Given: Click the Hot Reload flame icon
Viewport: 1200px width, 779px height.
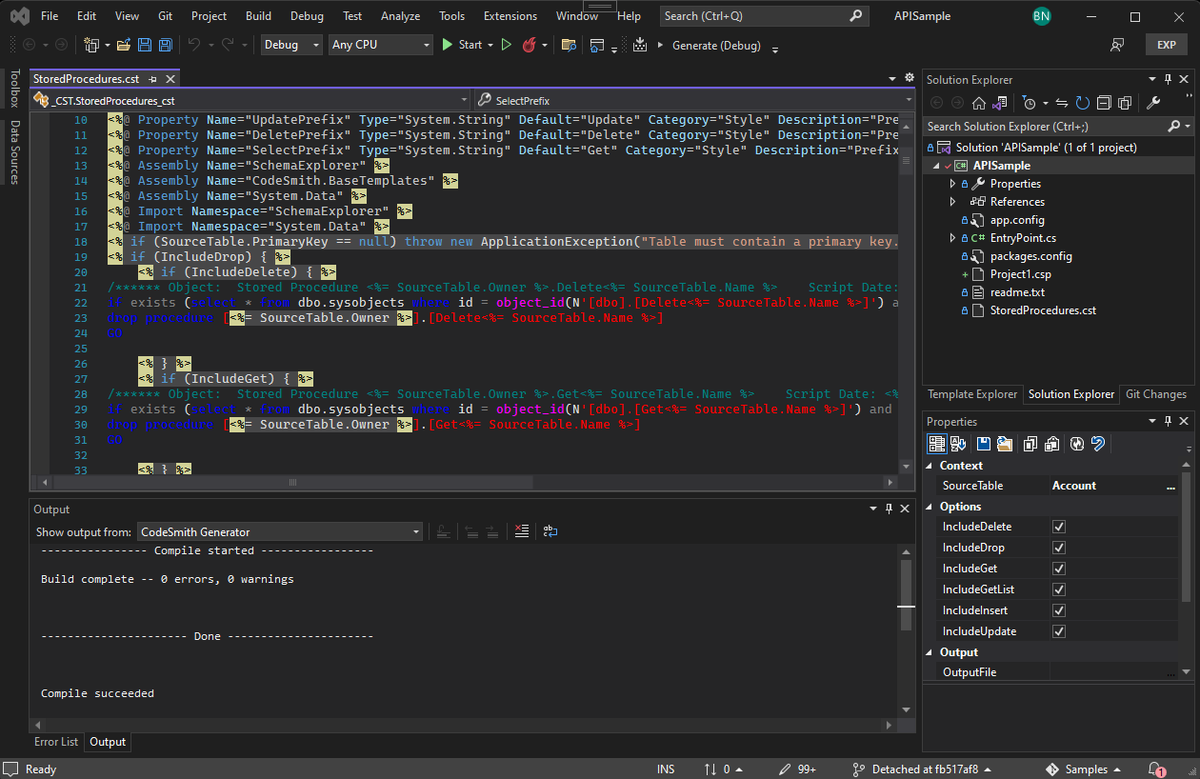Looking at the screenshot, I should click(529, 45).
